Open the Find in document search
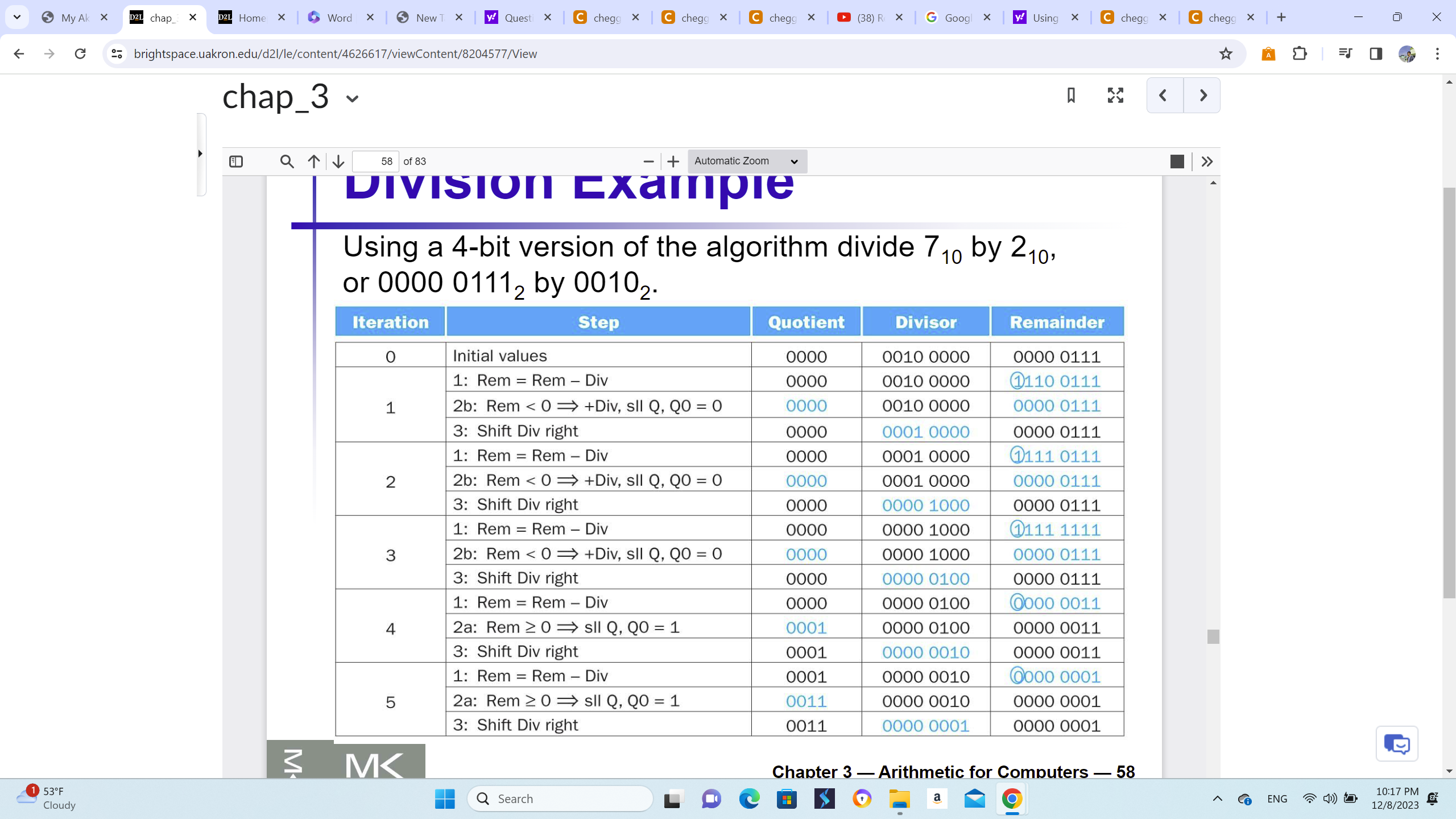1456x819 pixels. [x=287, y=162]
